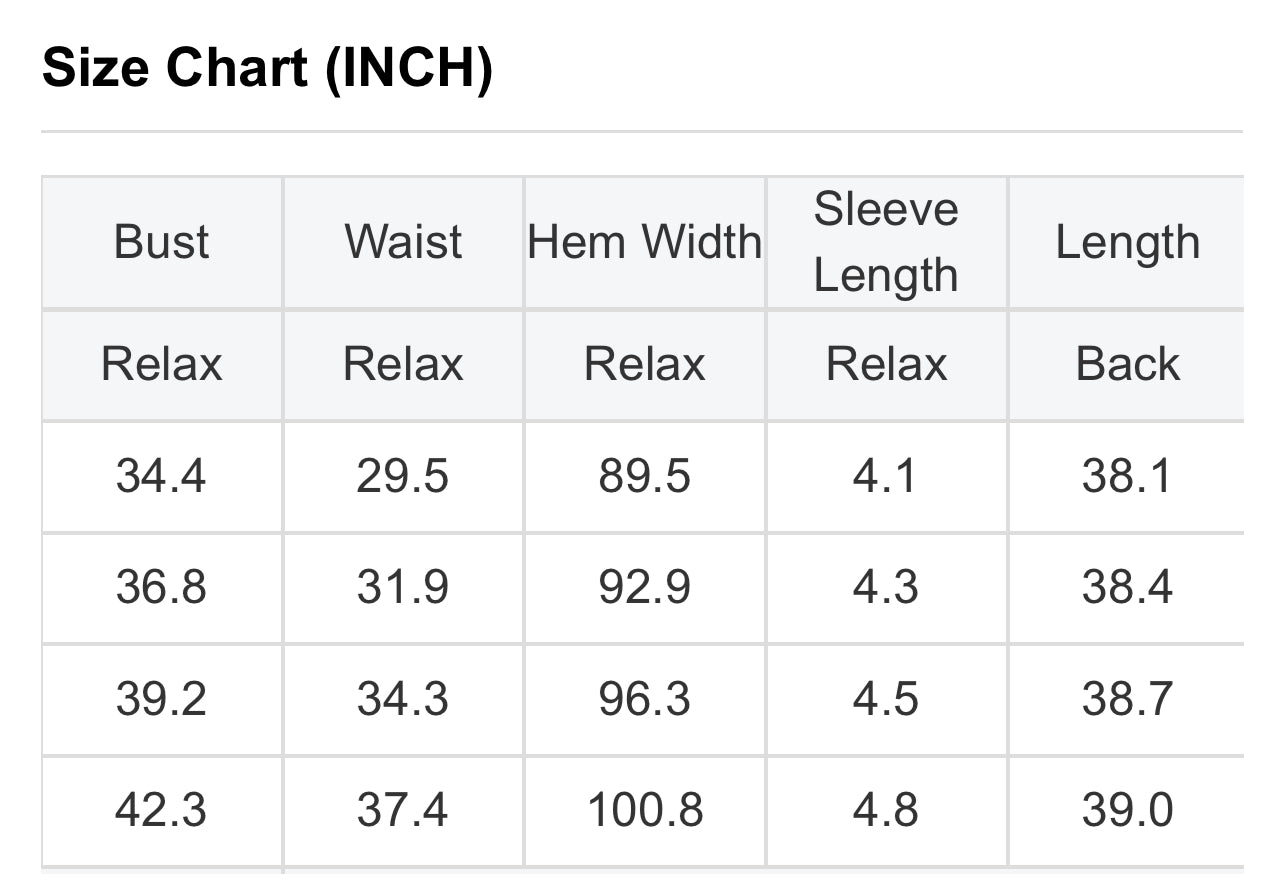Click the Sleeve Length column header
This screenshot has width=1284, height=874.
pos(886,242)
